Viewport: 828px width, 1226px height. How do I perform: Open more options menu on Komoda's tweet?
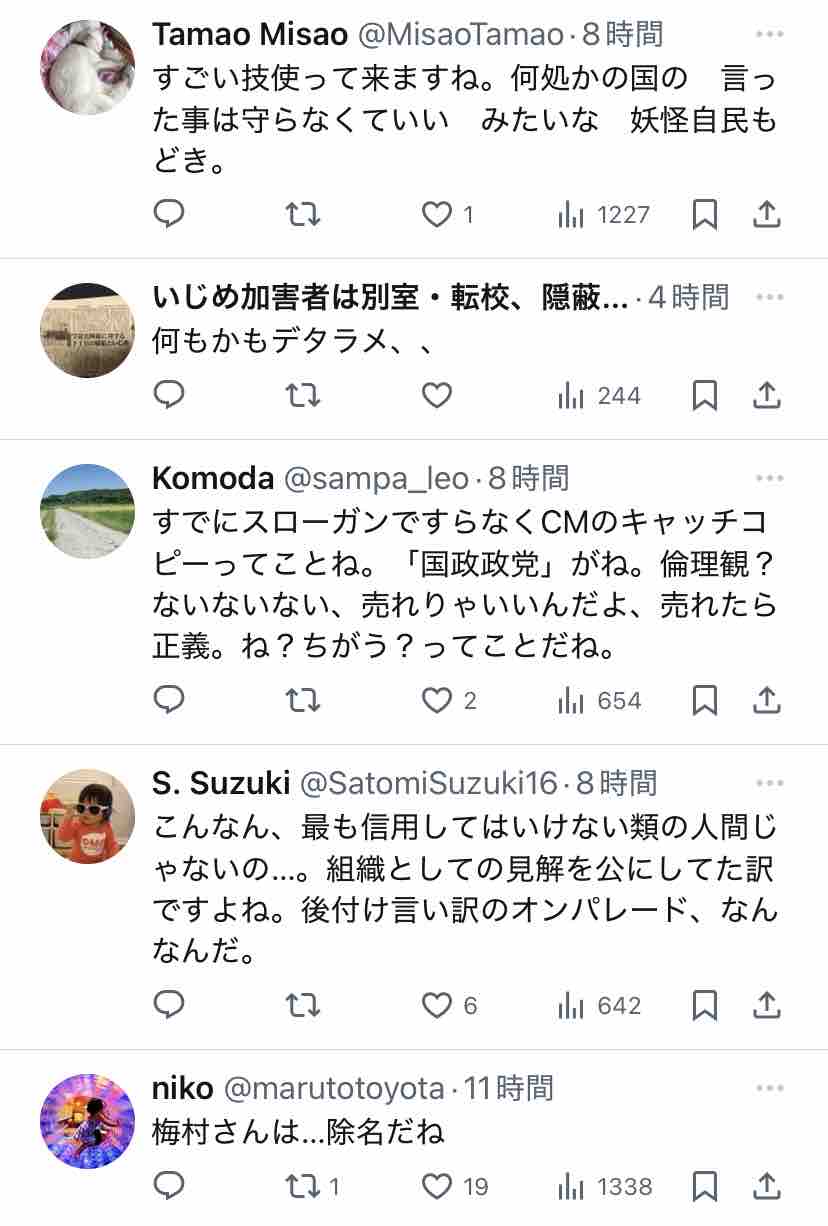(769, 478)
